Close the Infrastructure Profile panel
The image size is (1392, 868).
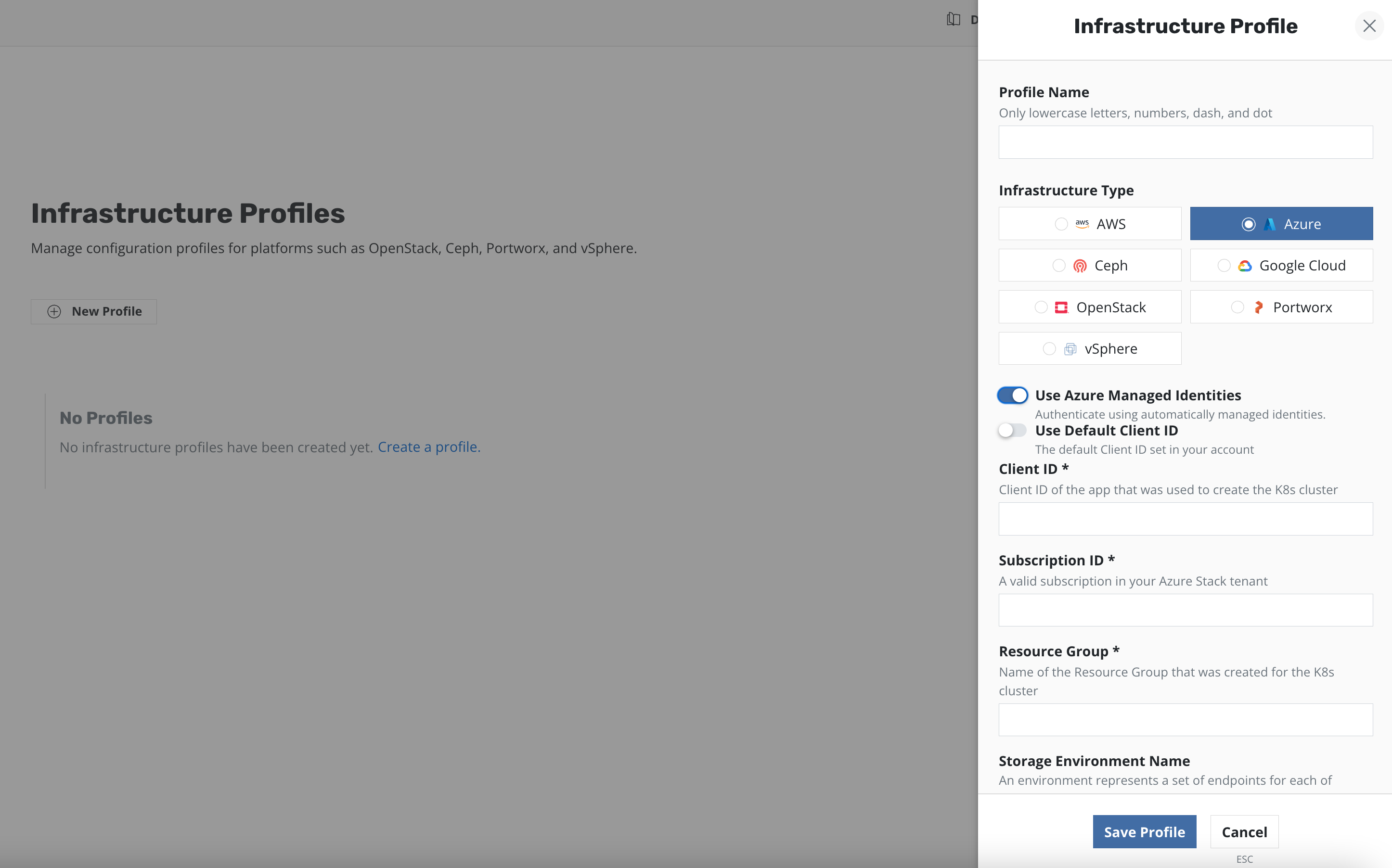(x=1369, y=26)
